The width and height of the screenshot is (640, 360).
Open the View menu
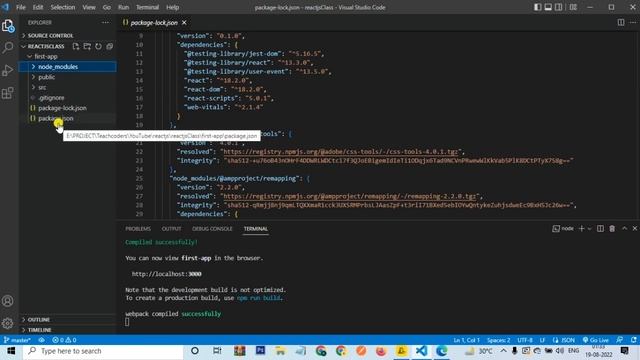[89, 7]
